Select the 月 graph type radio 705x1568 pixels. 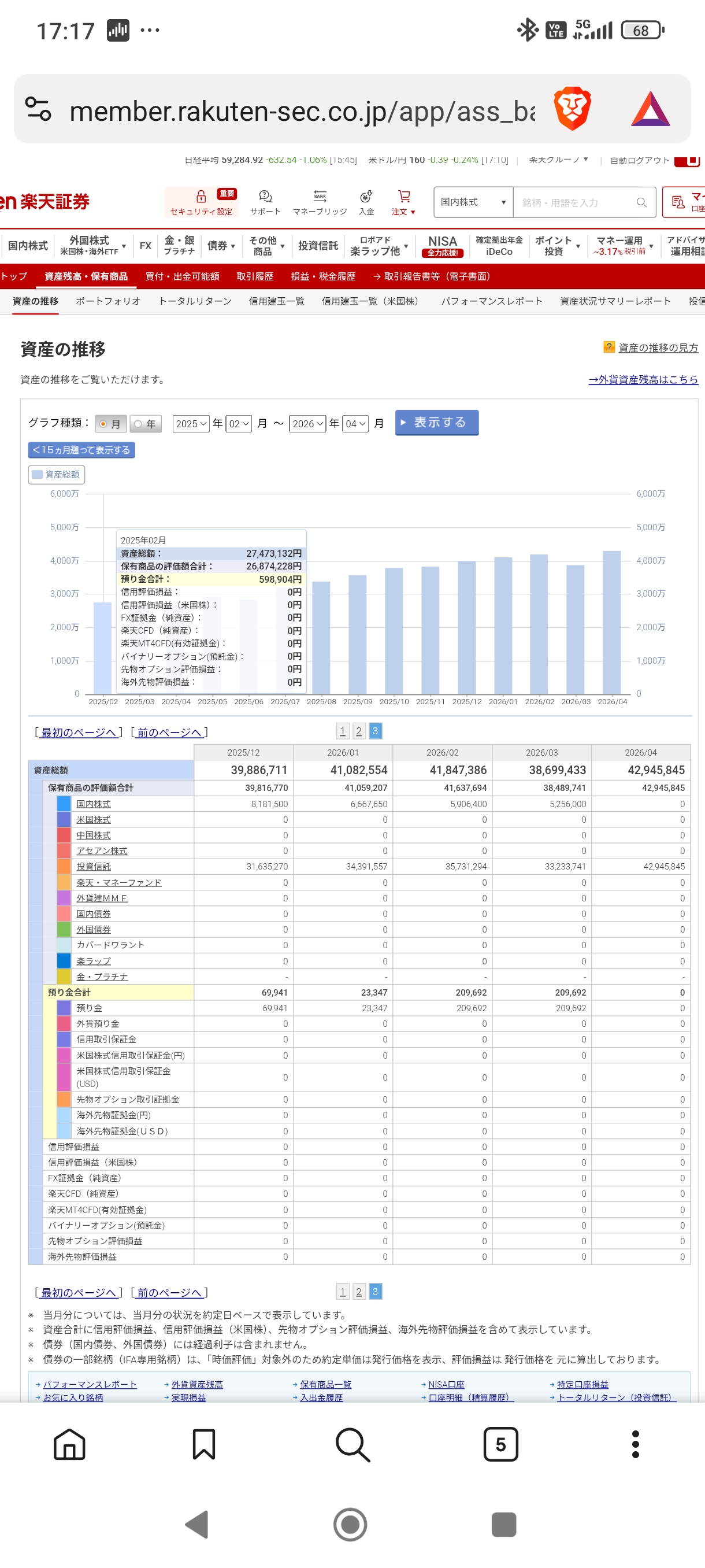tap(104, 424)
